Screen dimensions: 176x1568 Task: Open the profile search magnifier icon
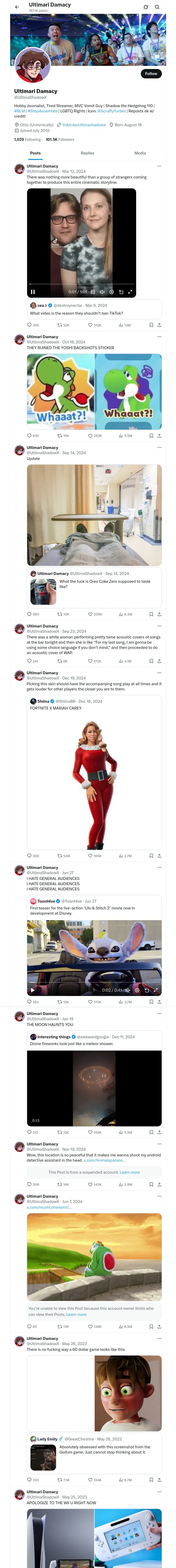157,7
